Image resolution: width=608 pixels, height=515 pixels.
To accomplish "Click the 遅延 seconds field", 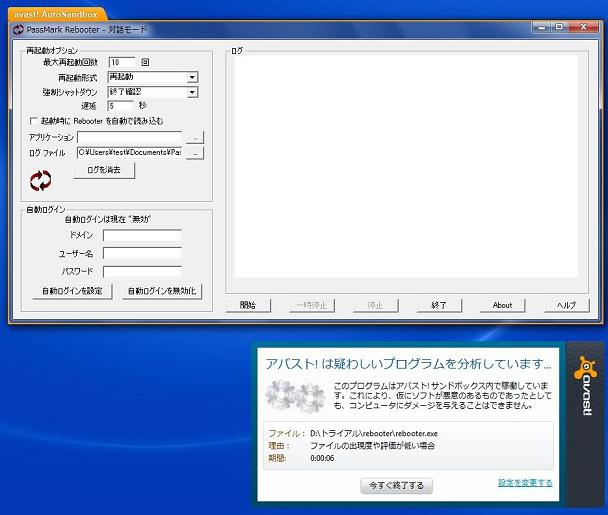I will [x=121, y=106].
